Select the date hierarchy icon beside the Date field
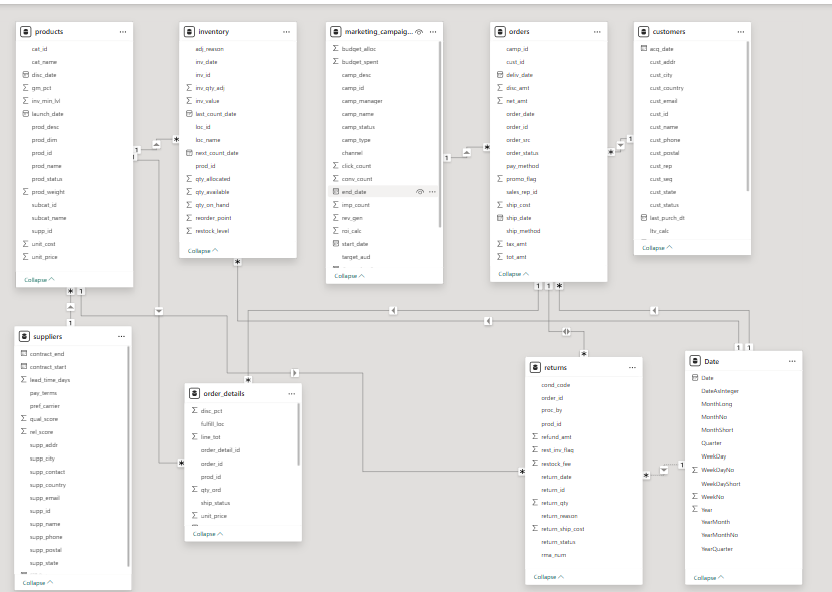 coord(694,376)
